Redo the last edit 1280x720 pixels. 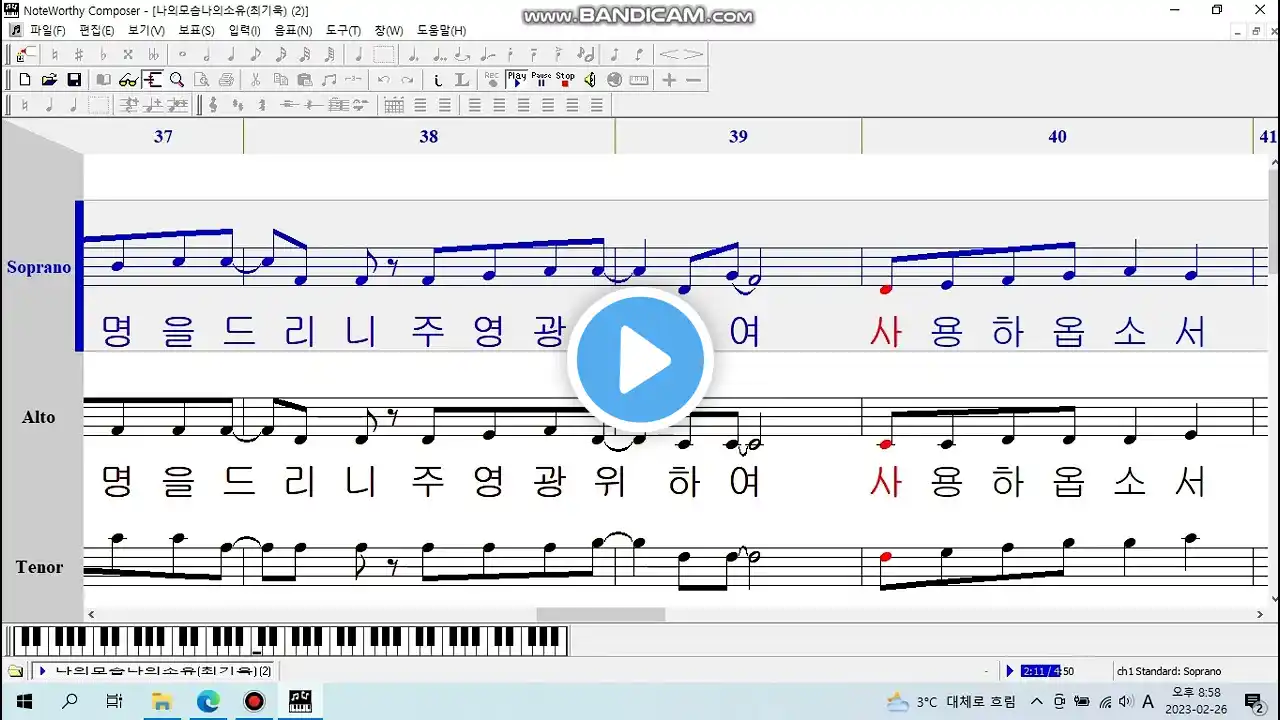click(x=407, y=80)
